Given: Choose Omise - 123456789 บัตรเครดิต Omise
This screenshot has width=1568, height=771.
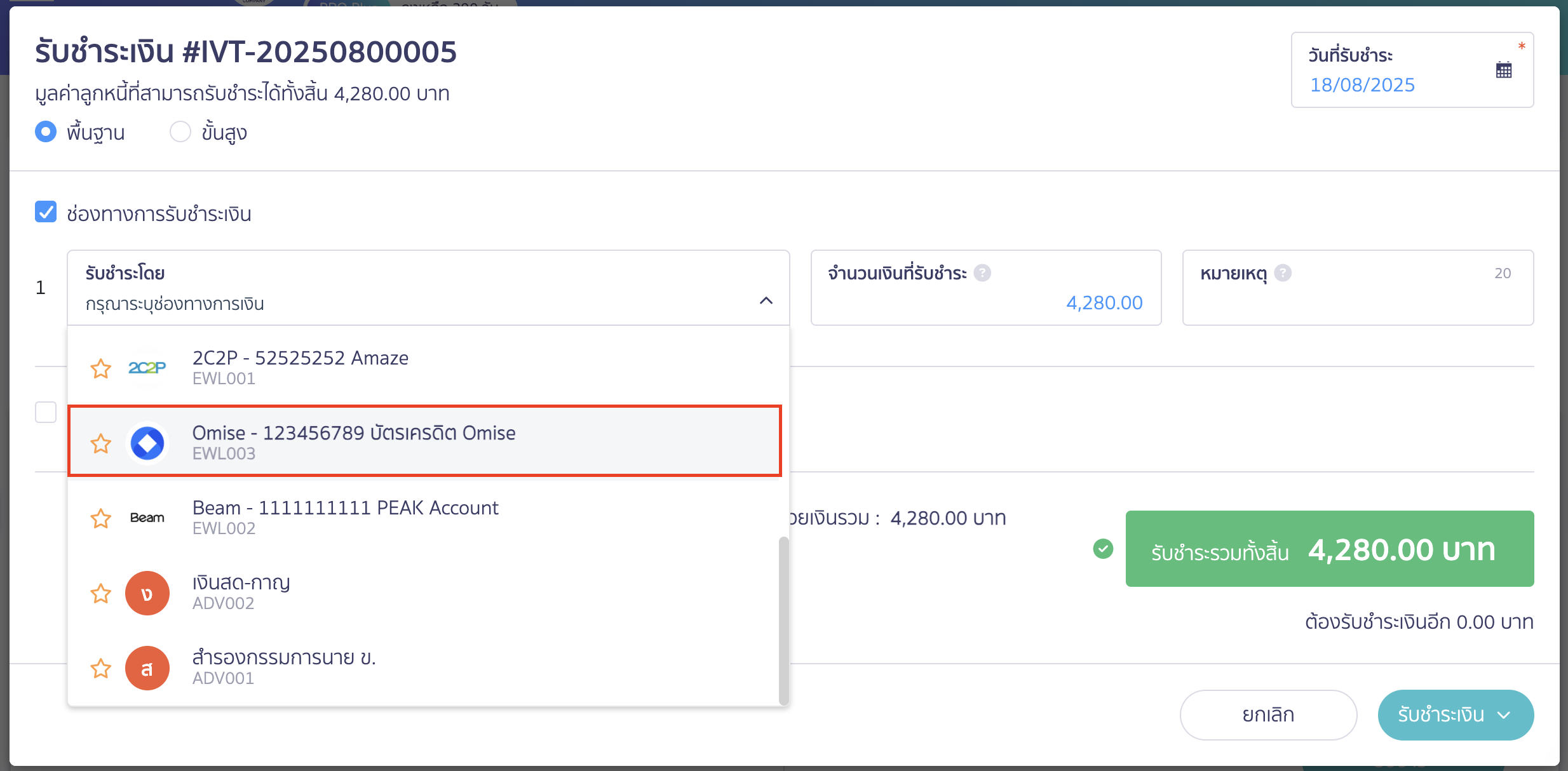Looking at the screenshot, I should [x=424, y=441].
